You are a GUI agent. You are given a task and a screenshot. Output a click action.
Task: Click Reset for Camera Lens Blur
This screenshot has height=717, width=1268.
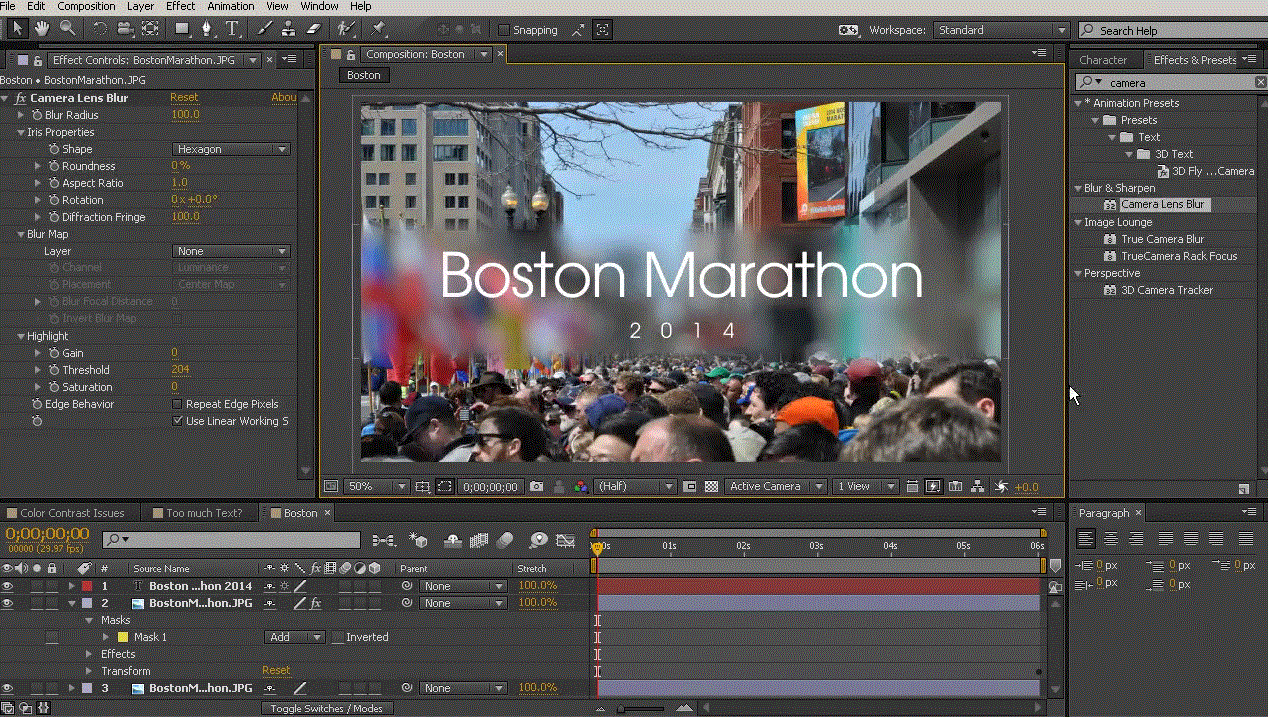click(184, 98)
